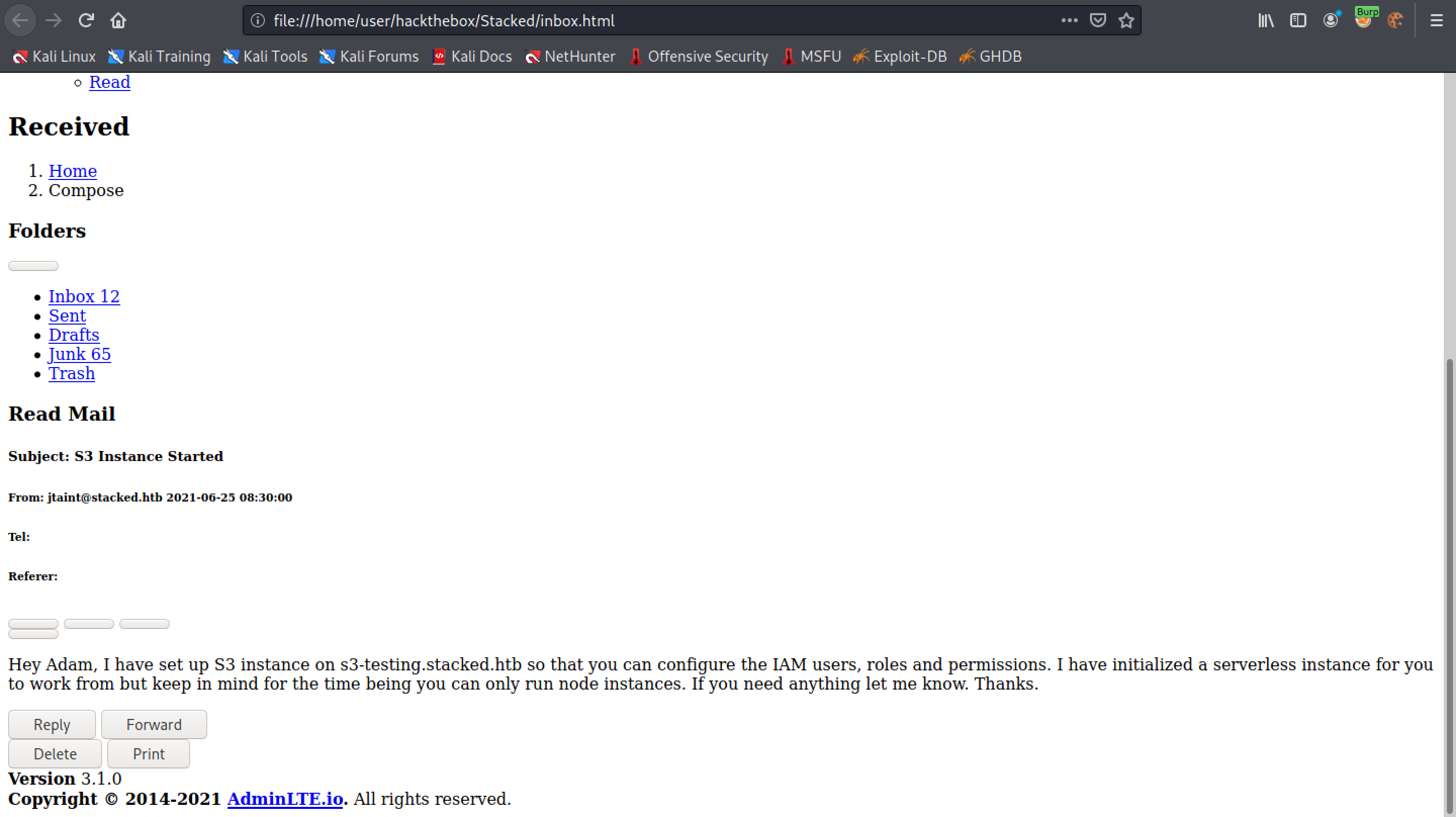
Task: Open the Trash folder
Action: (72, 374)
